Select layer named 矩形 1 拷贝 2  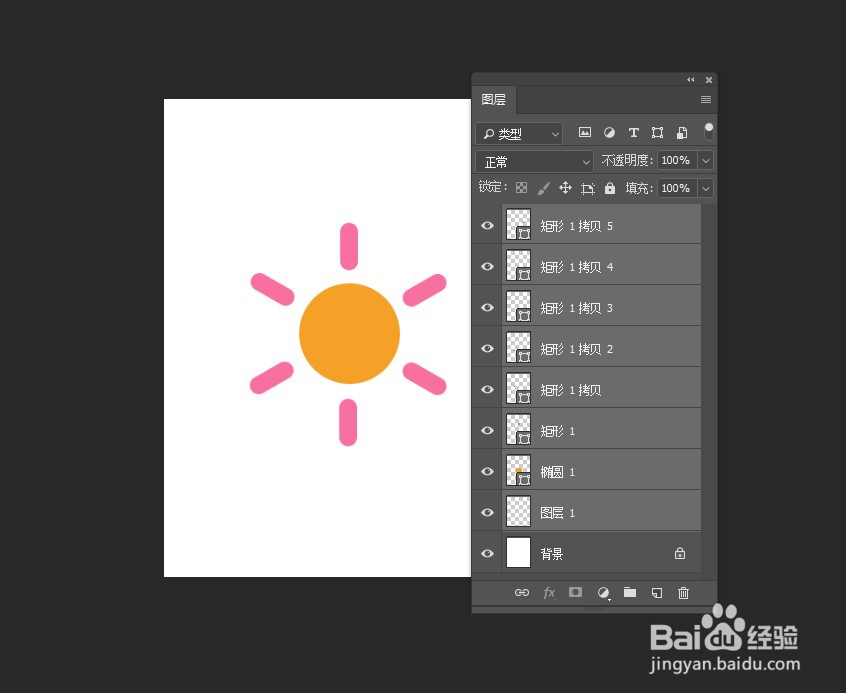(x=576, y=349)
